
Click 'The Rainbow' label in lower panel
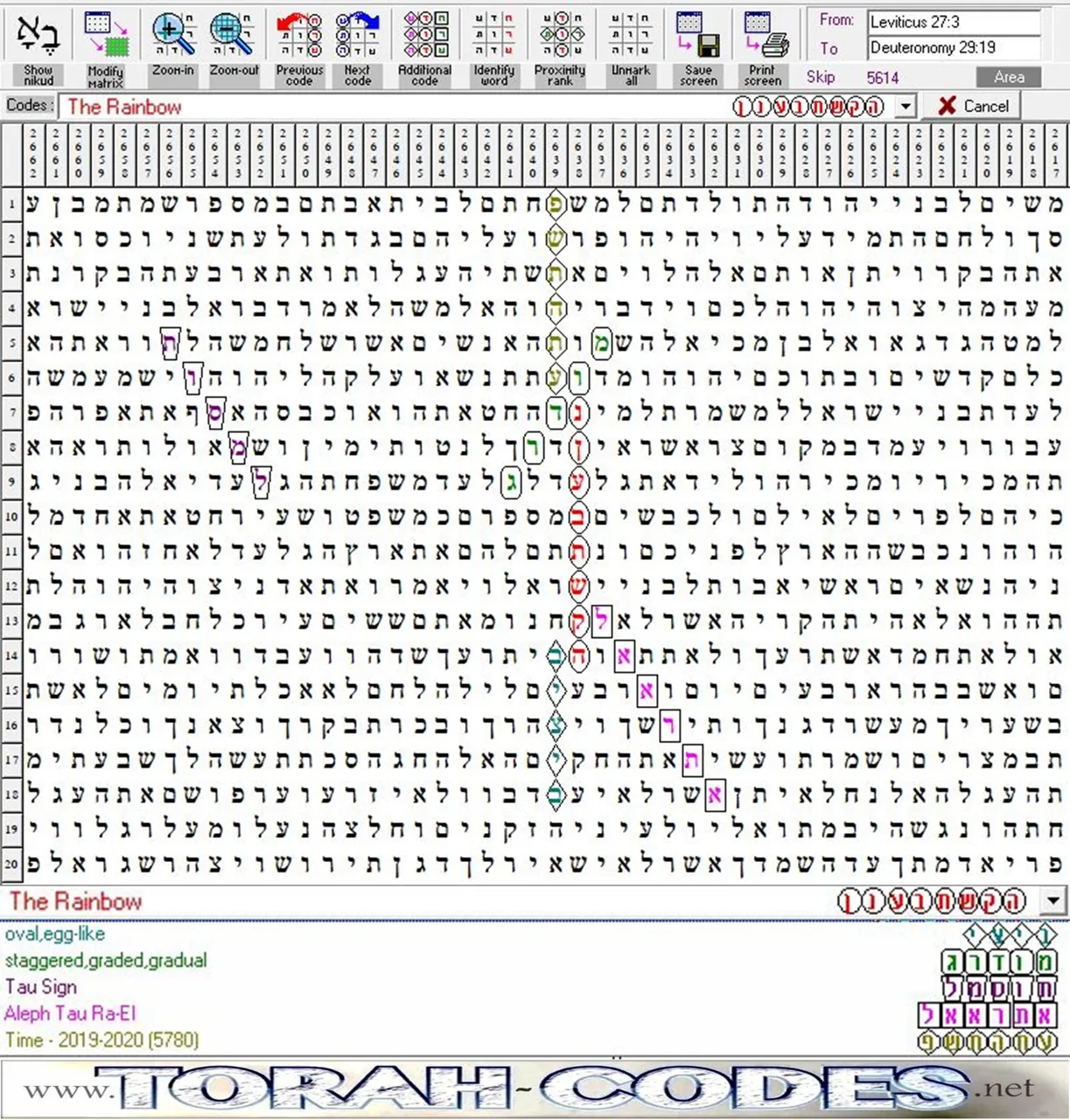click(x=75, y=901)
